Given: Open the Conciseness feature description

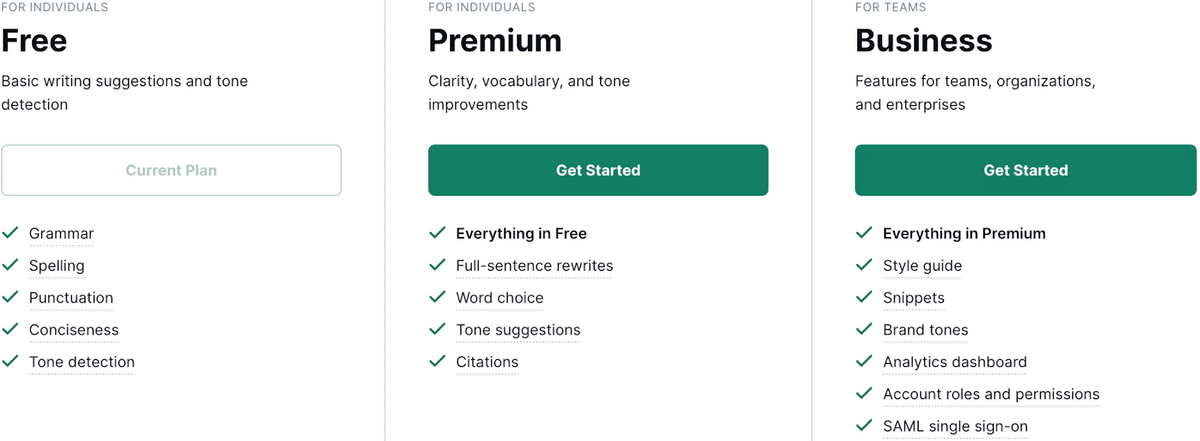Looking at the screenshot, I should (74, 330).
